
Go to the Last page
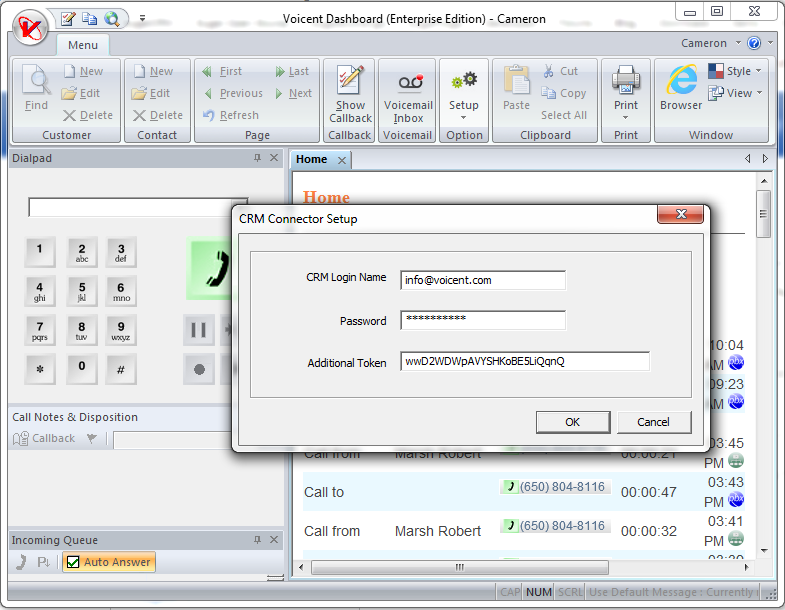292,71
